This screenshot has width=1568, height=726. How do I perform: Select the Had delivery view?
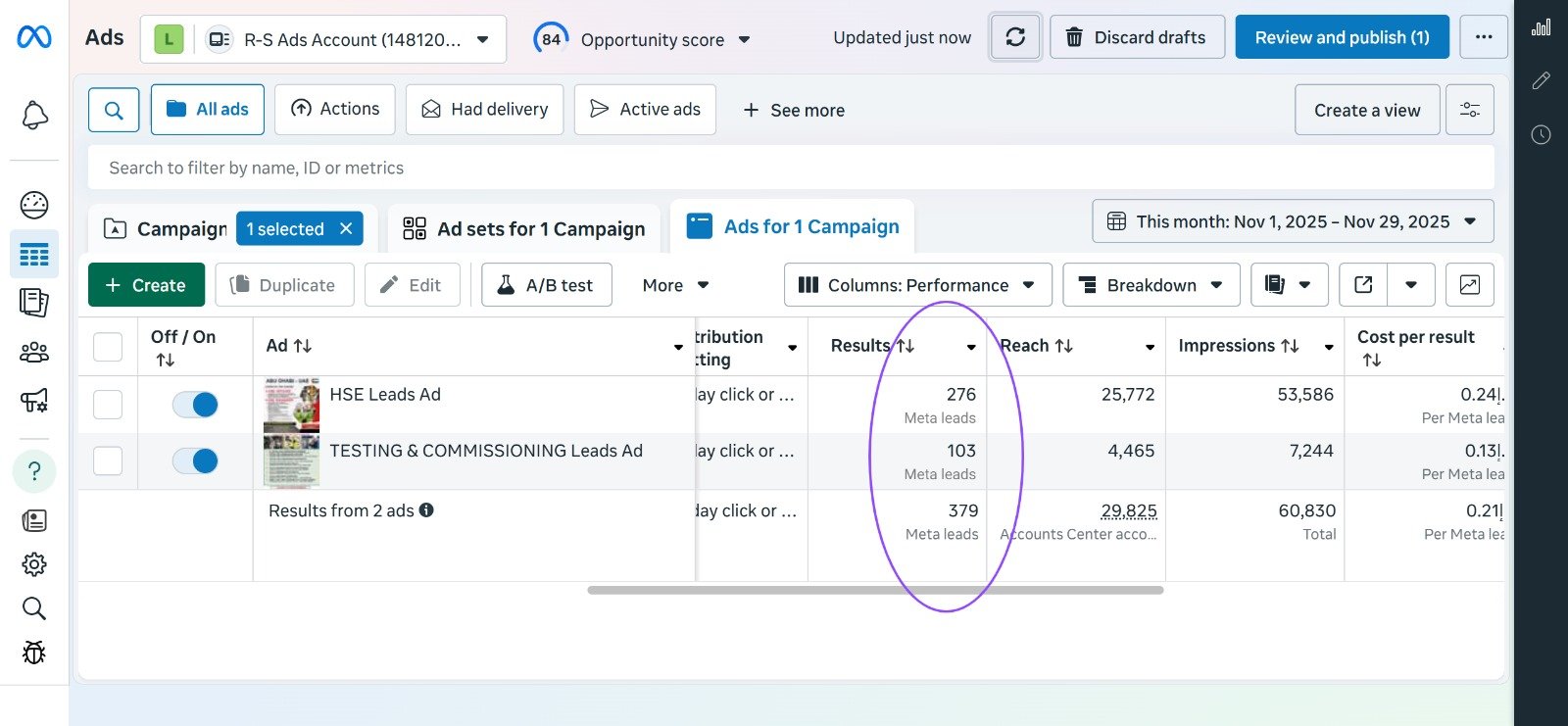[485, 110]
